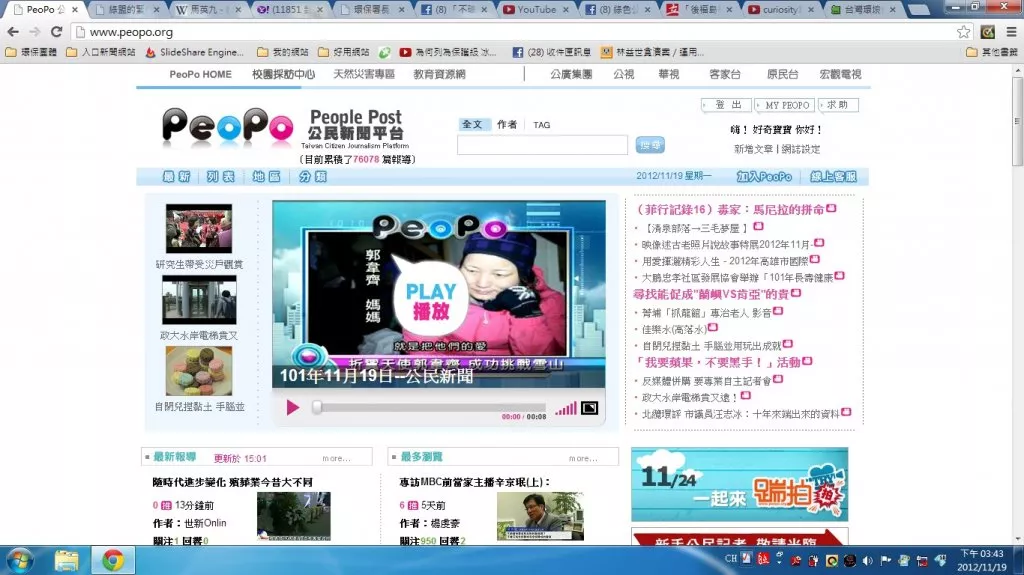Click the video progress slider handle
Image resolution: width=1024 pixels, height=575 pixels.
click(317, 407)
